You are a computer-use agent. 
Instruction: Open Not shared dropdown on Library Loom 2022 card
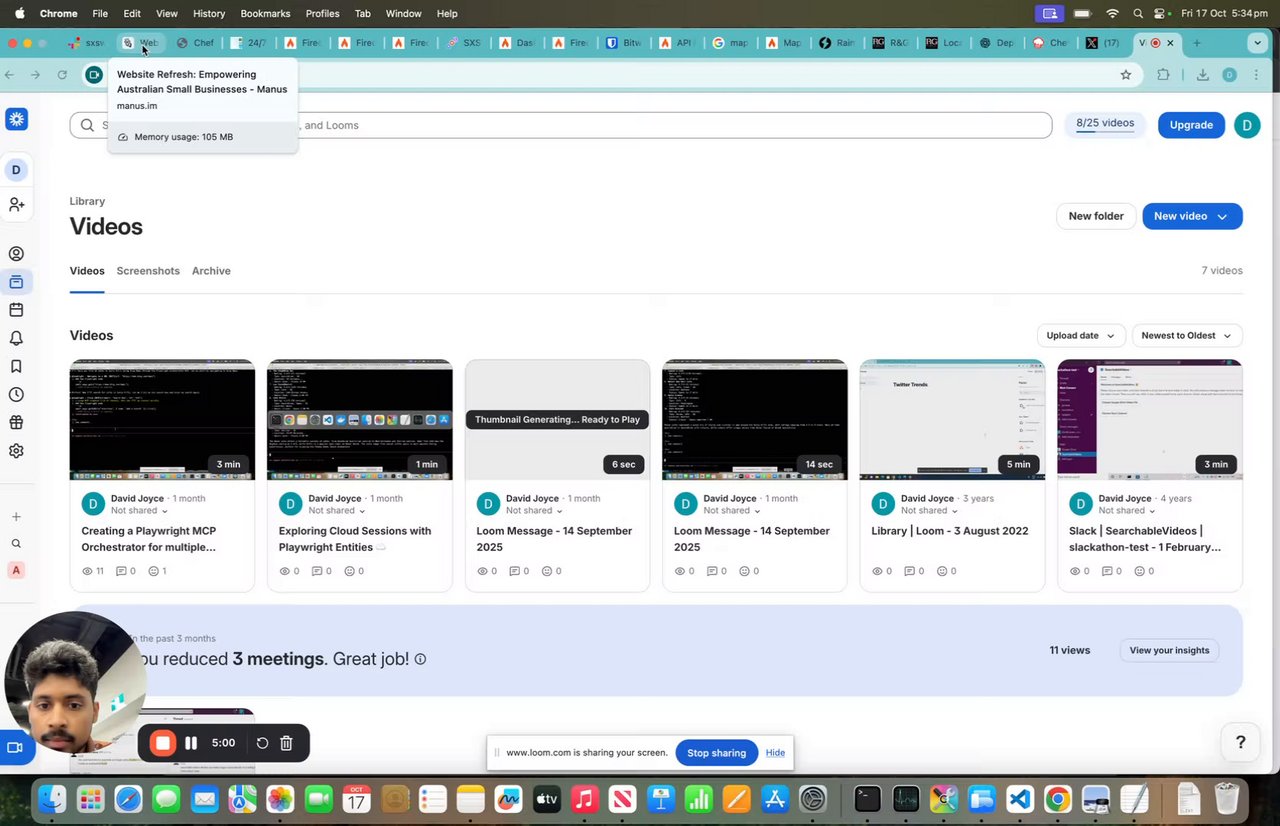point(929,510)
